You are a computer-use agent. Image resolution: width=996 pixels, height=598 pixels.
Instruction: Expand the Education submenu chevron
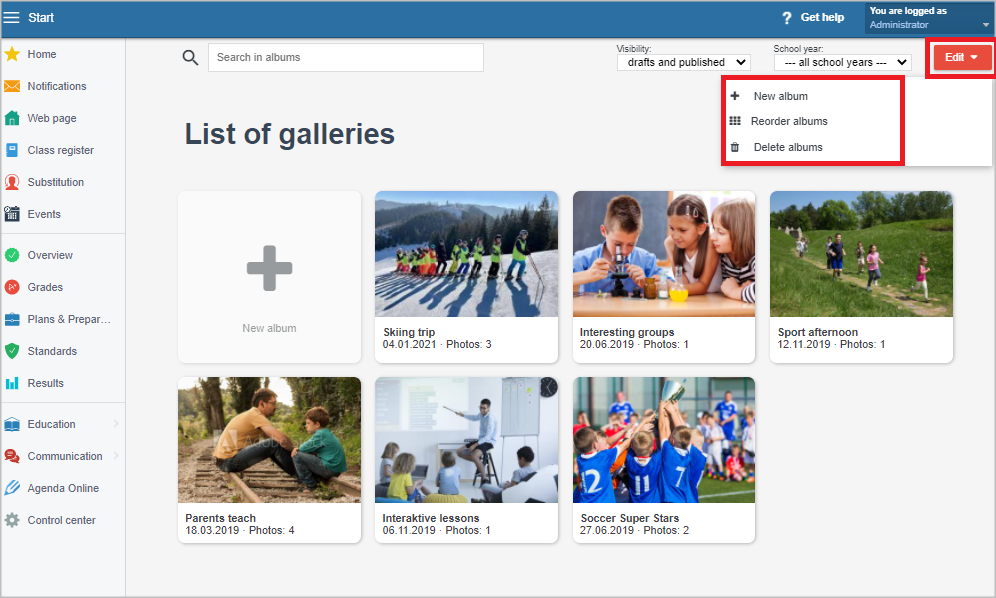point(116,424)
